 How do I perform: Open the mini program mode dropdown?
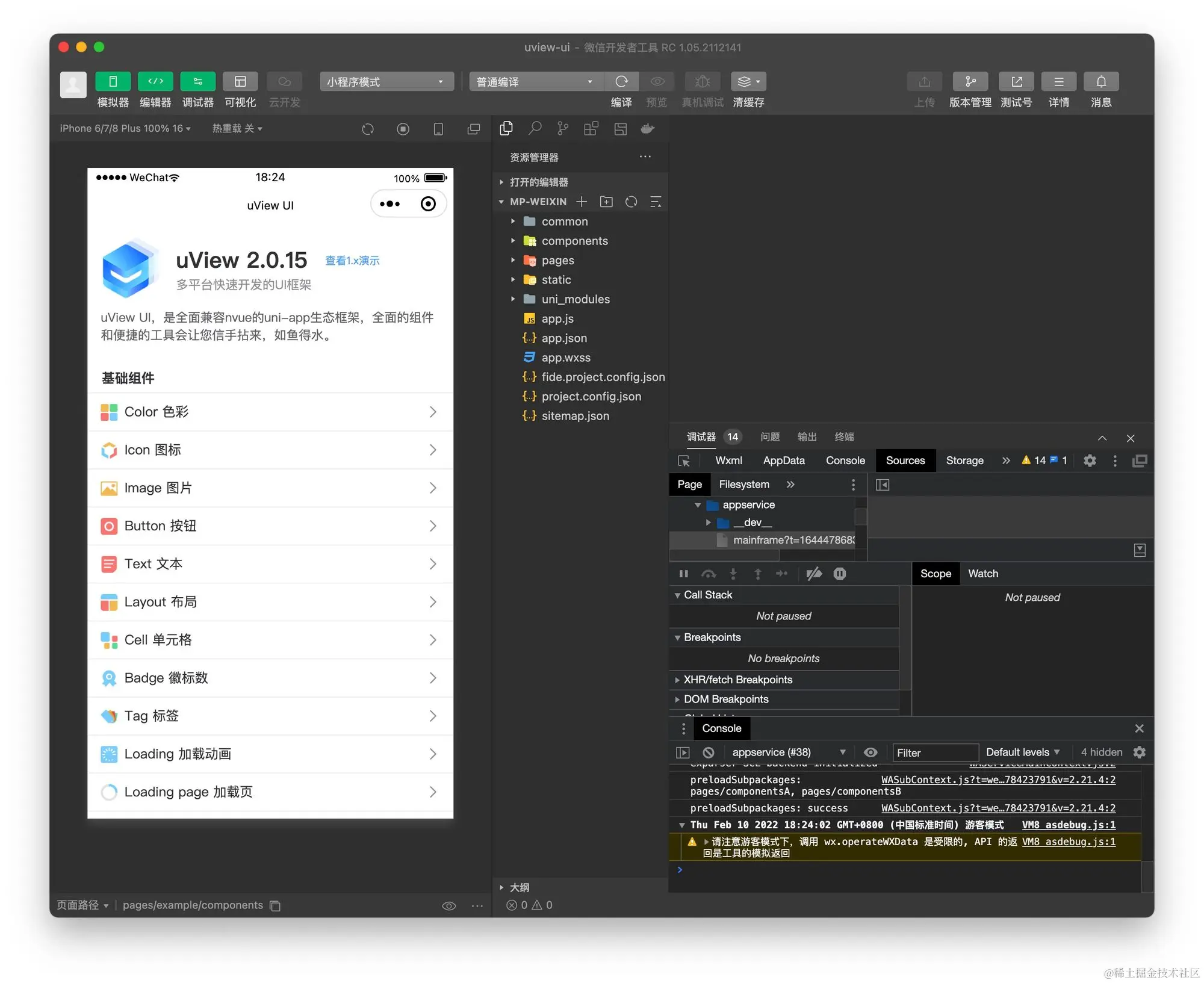[x=386, y=81]
